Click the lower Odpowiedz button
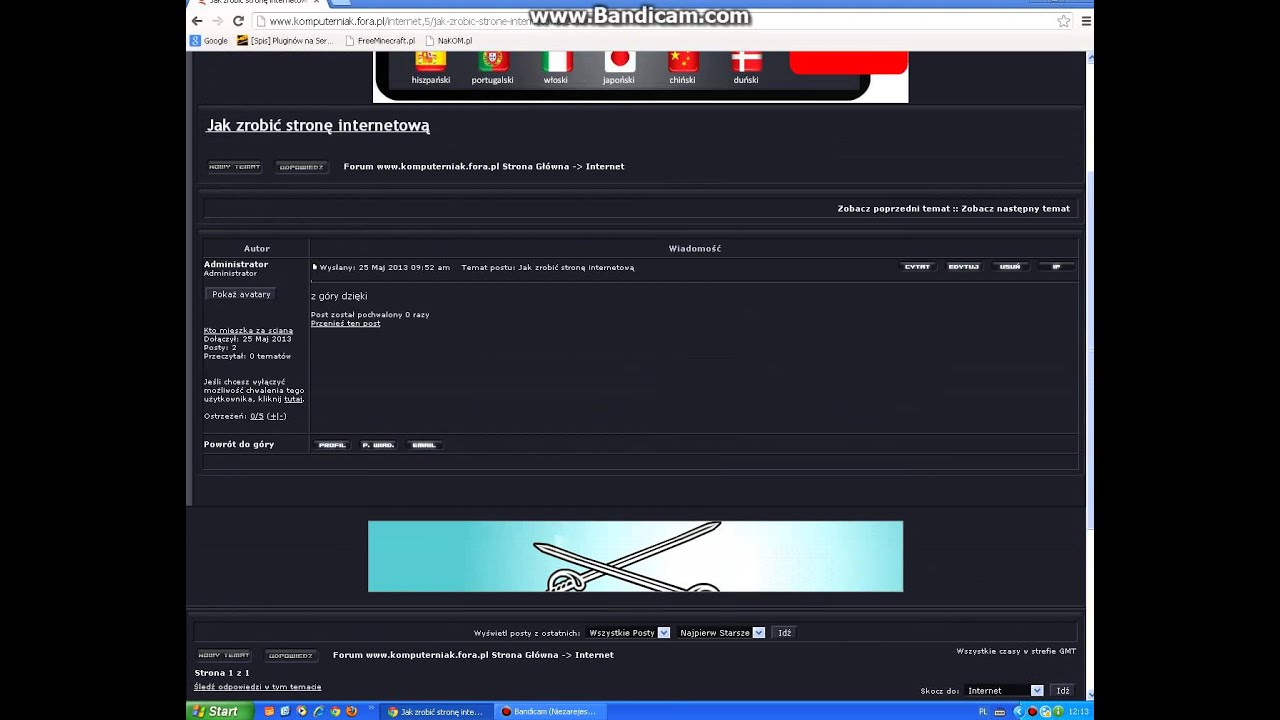 [290, 655]
